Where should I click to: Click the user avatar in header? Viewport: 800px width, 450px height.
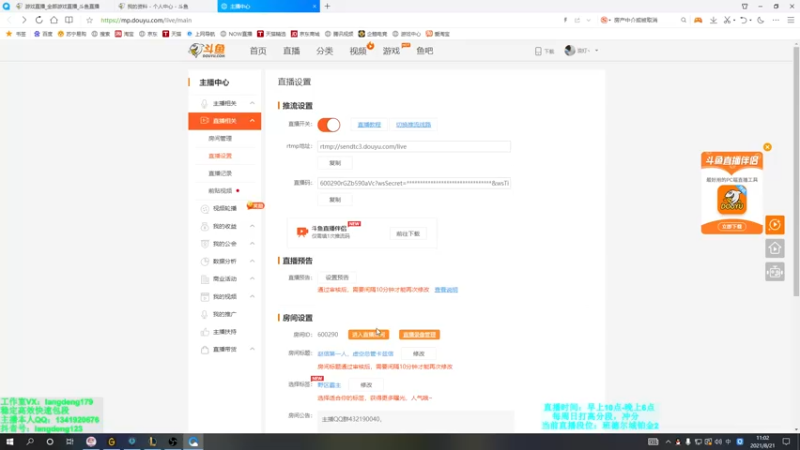[570, 51]
